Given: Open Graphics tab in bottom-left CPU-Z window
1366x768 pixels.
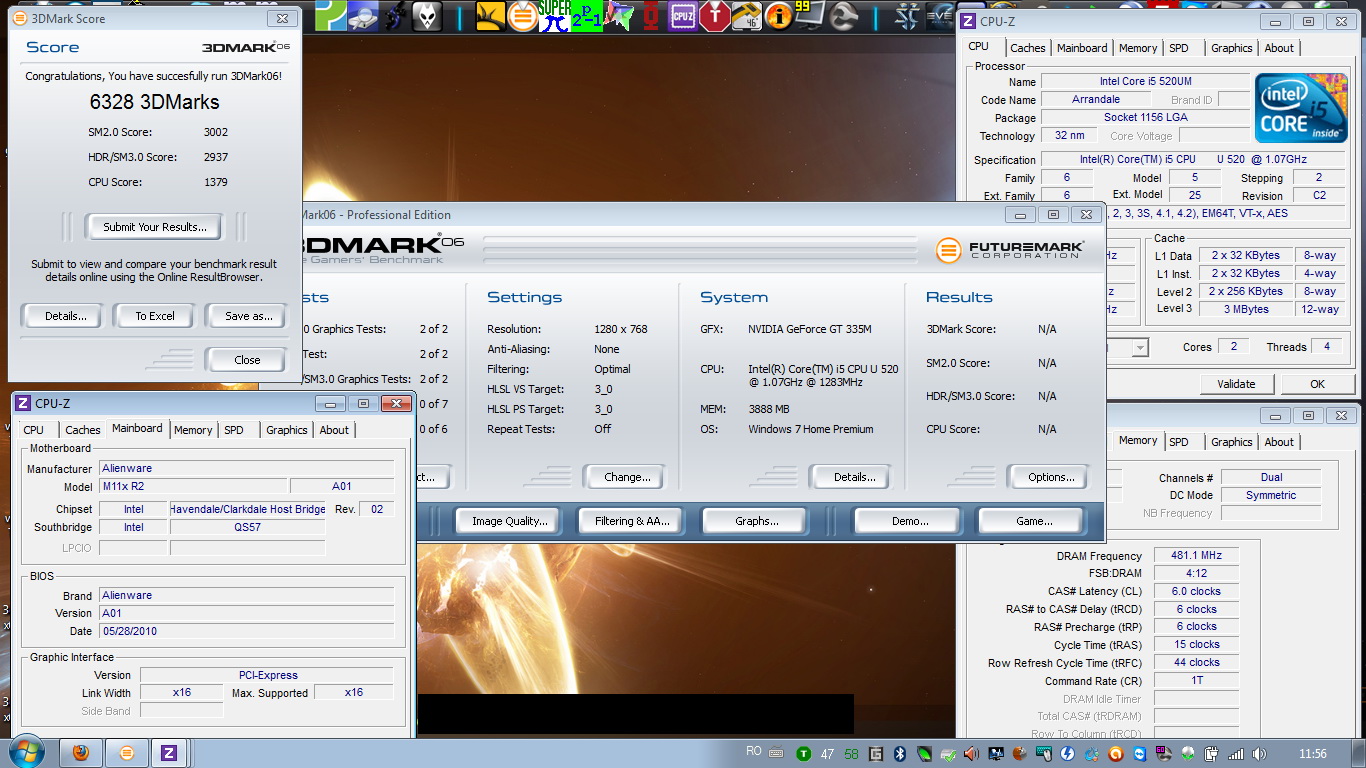Looking at the screenshot, I should 287,430.
